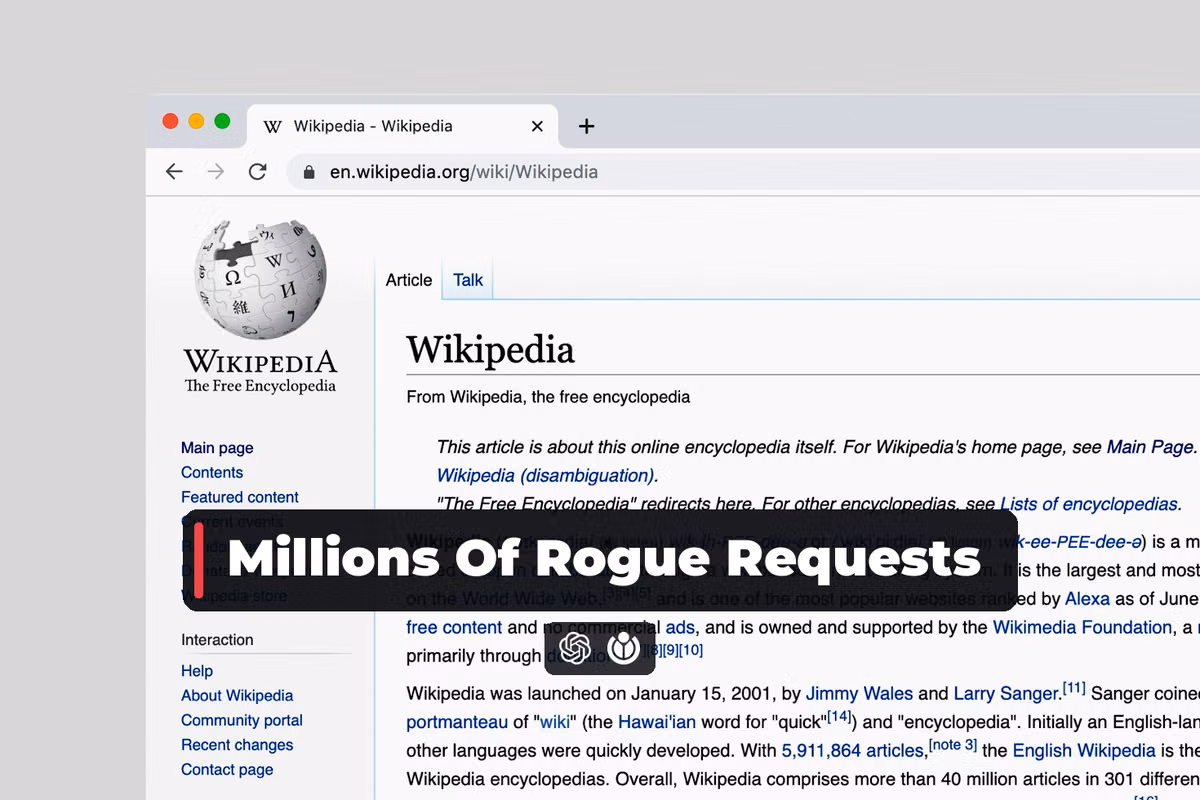1200x800 pixels.
Task: Click the Wikipedia article heading
Action: [490, 350]
